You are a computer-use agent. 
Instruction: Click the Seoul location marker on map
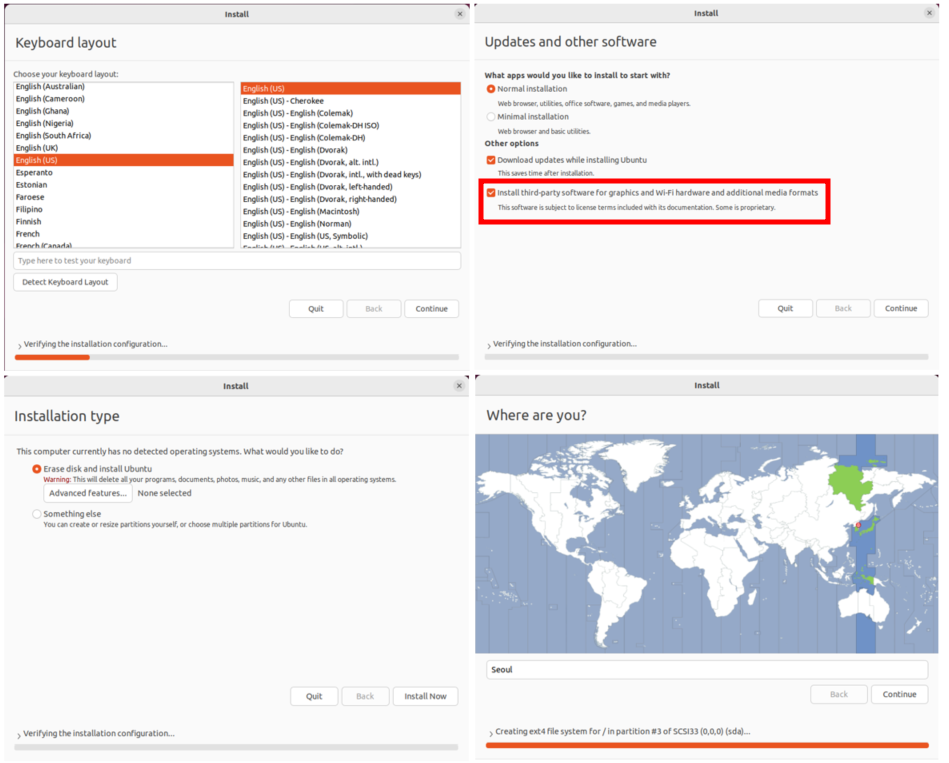(858, 525)
